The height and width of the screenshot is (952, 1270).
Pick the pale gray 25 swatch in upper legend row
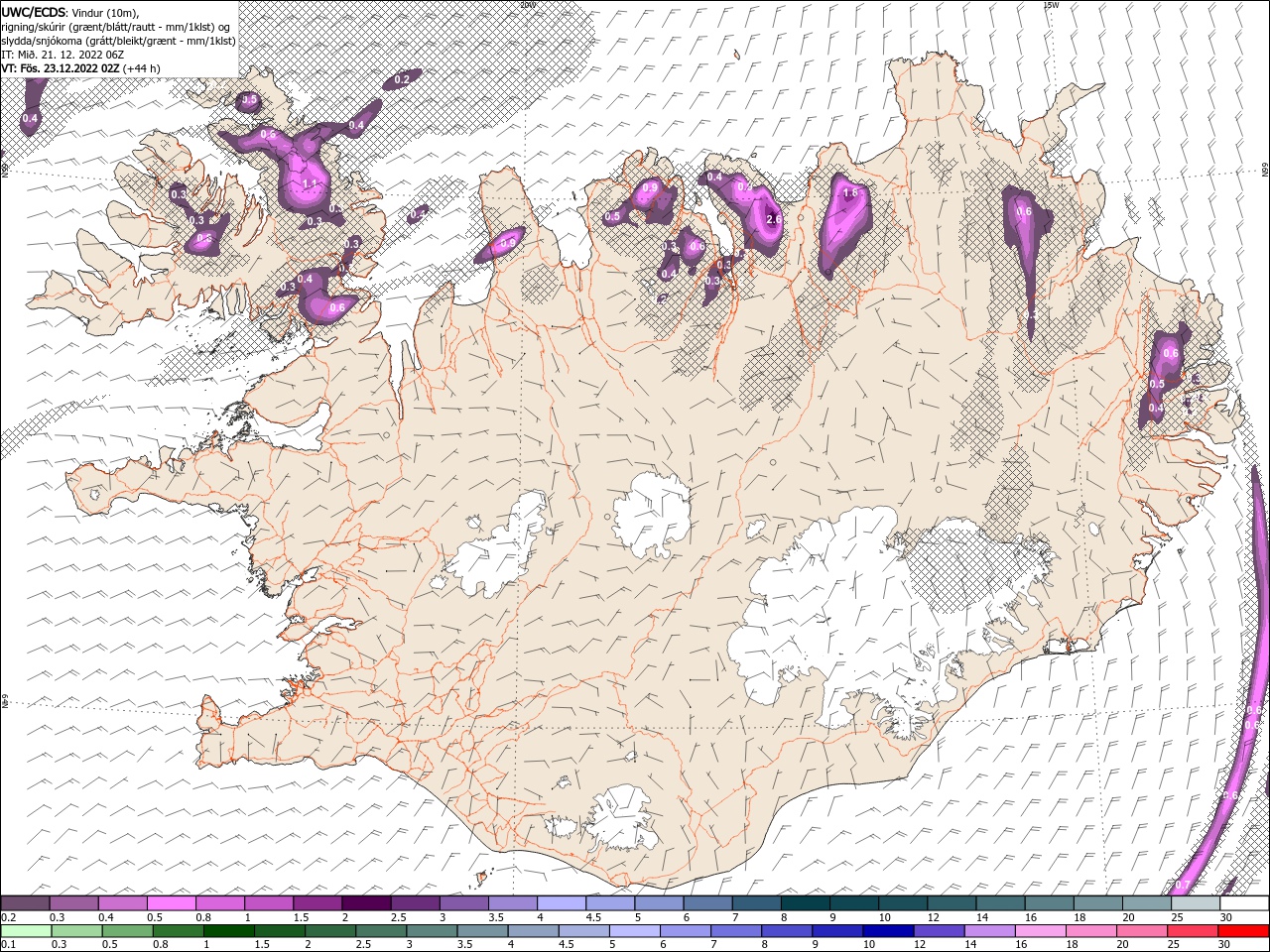click(1196, 903)
